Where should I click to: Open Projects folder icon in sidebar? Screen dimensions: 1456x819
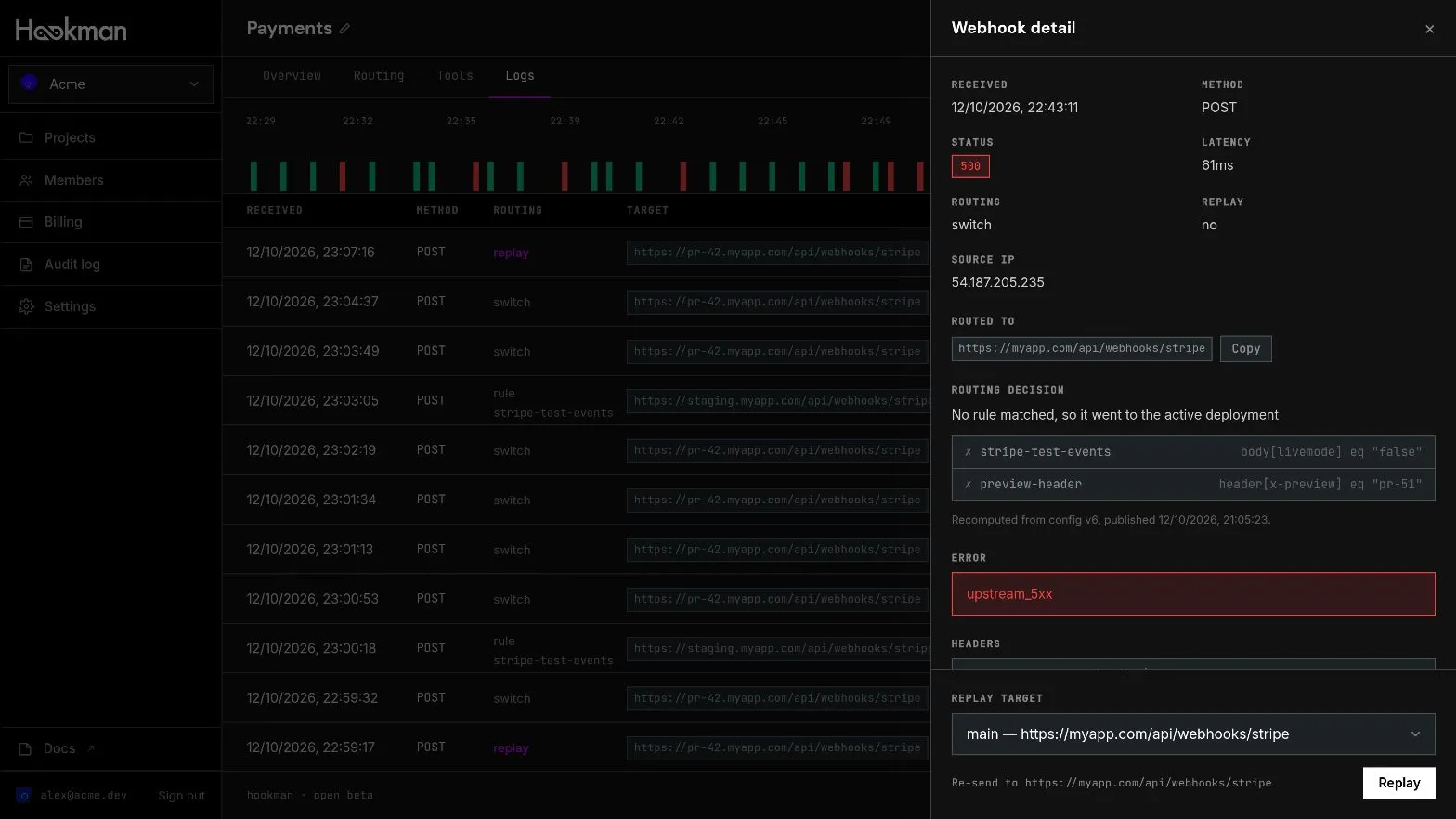[x=26, y=137]
